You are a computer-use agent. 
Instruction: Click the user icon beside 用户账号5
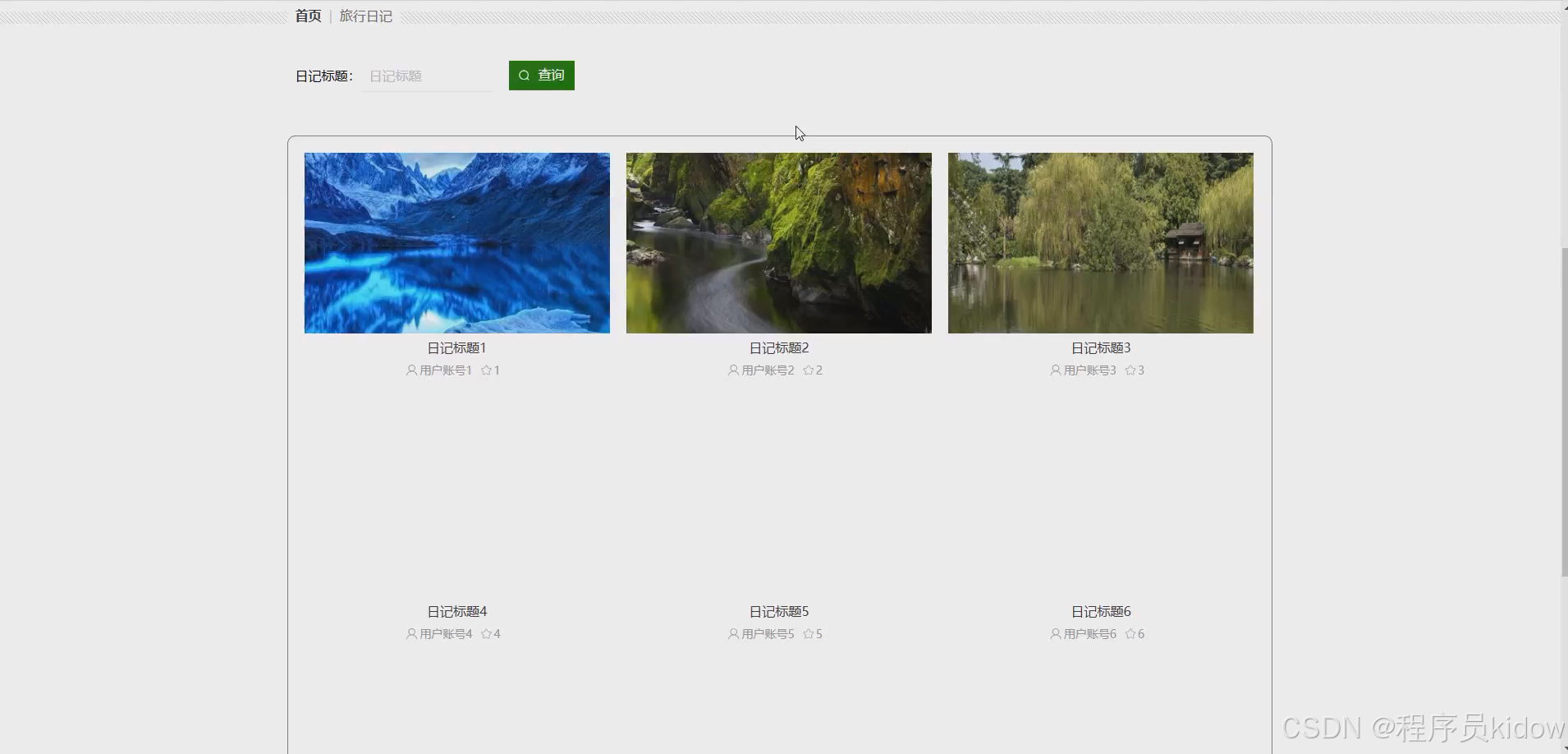click(731, 633)
